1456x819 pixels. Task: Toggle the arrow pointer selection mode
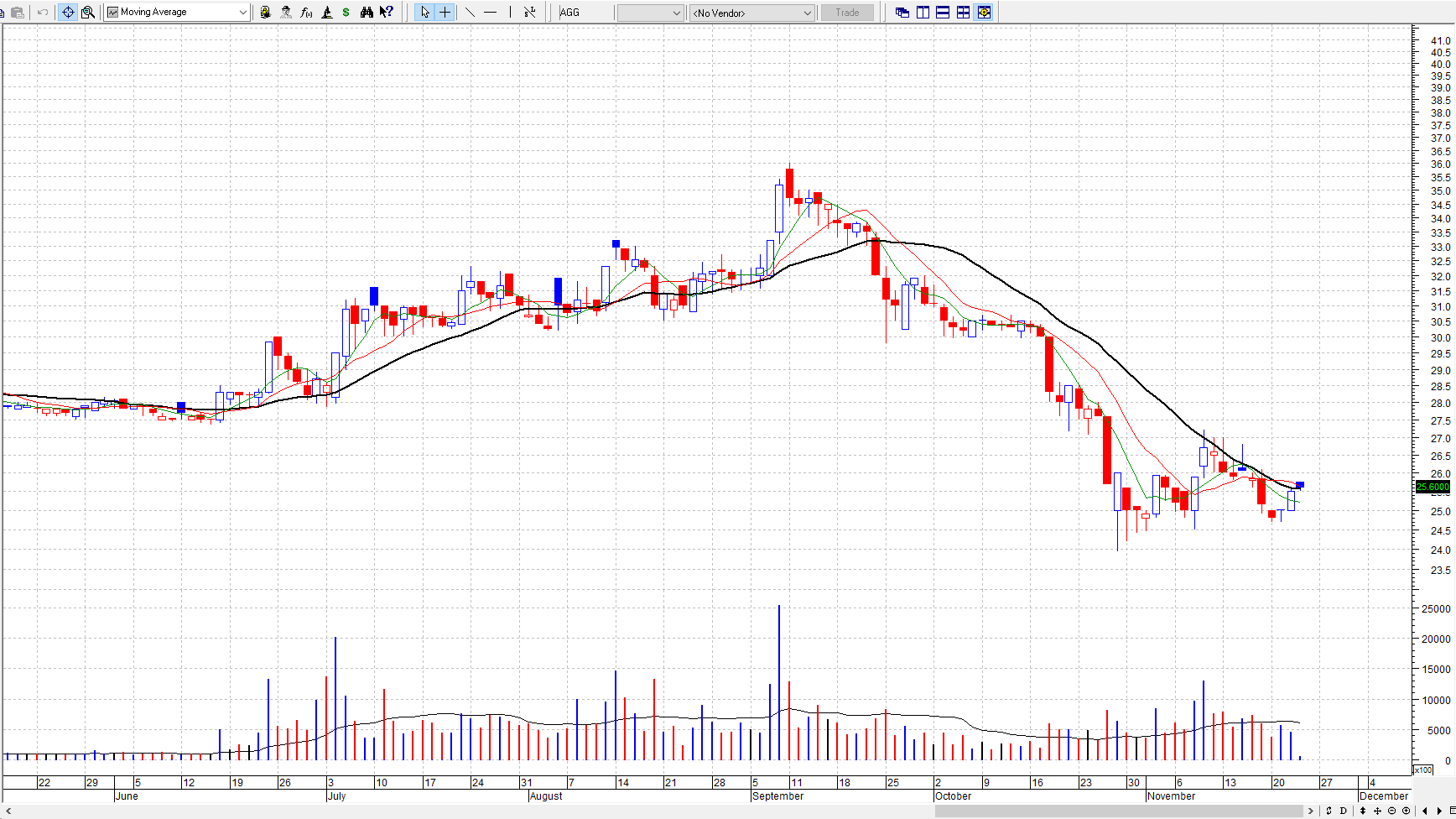[x=425, y=13]
